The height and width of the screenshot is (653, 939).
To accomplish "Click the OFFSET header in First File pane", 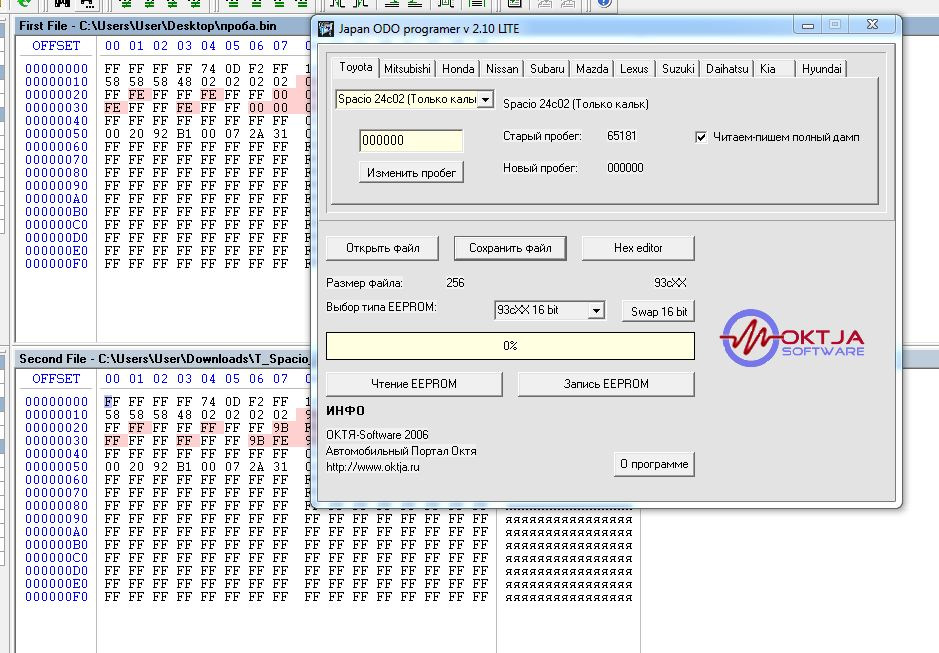I will 56,46.
